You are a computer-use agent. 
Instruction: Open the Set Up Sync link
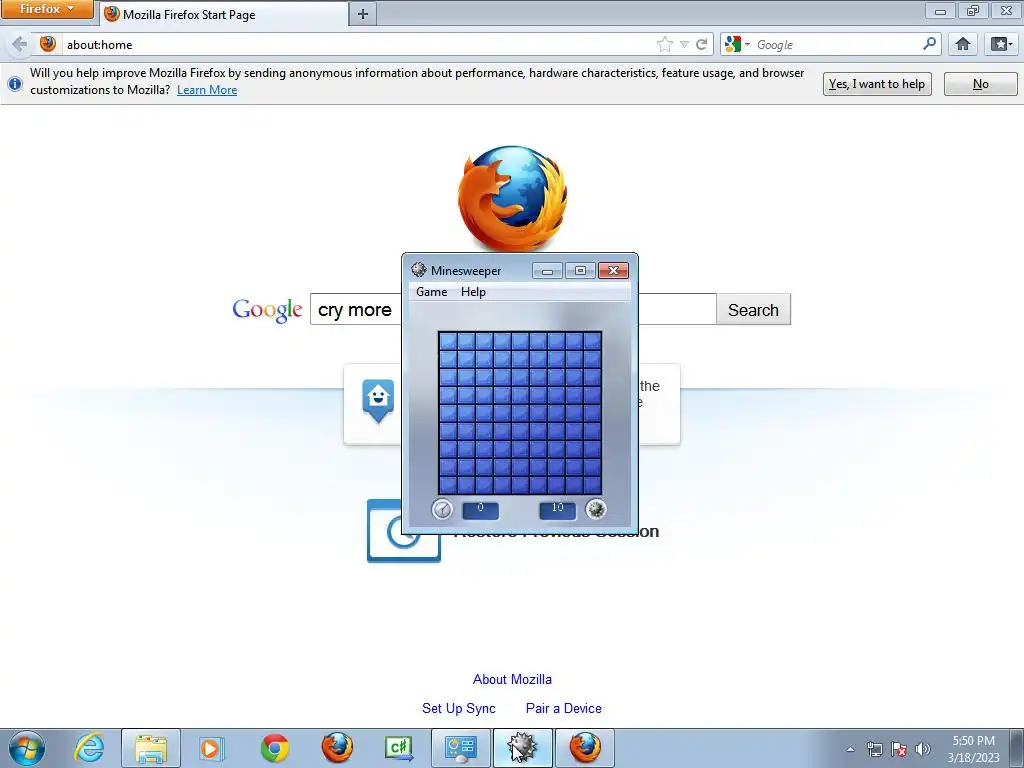coord(458,708)
